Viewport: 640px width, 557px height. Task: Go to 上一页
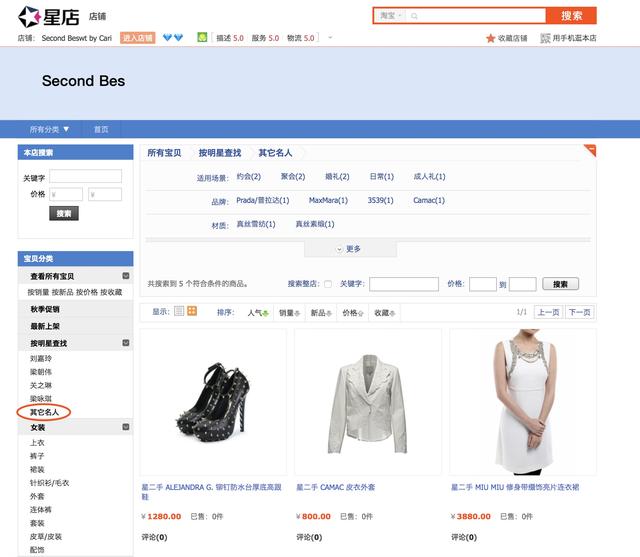click(548, 312)
